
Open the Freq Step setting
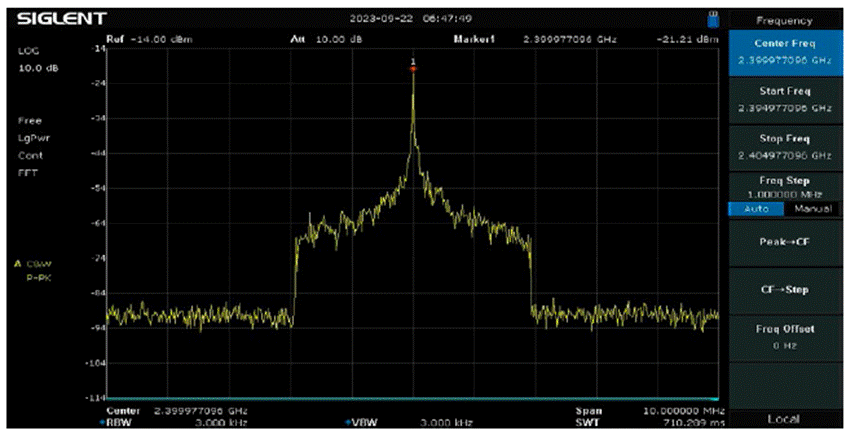(784, 186)
